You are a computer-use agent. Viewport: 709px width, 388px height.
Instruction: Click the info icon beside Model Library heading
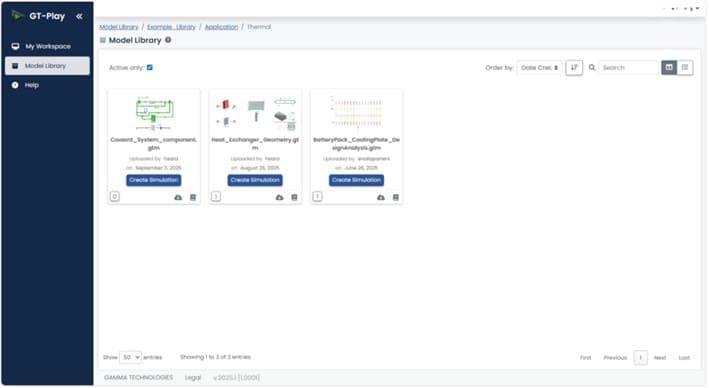click(x=168, y=40)
